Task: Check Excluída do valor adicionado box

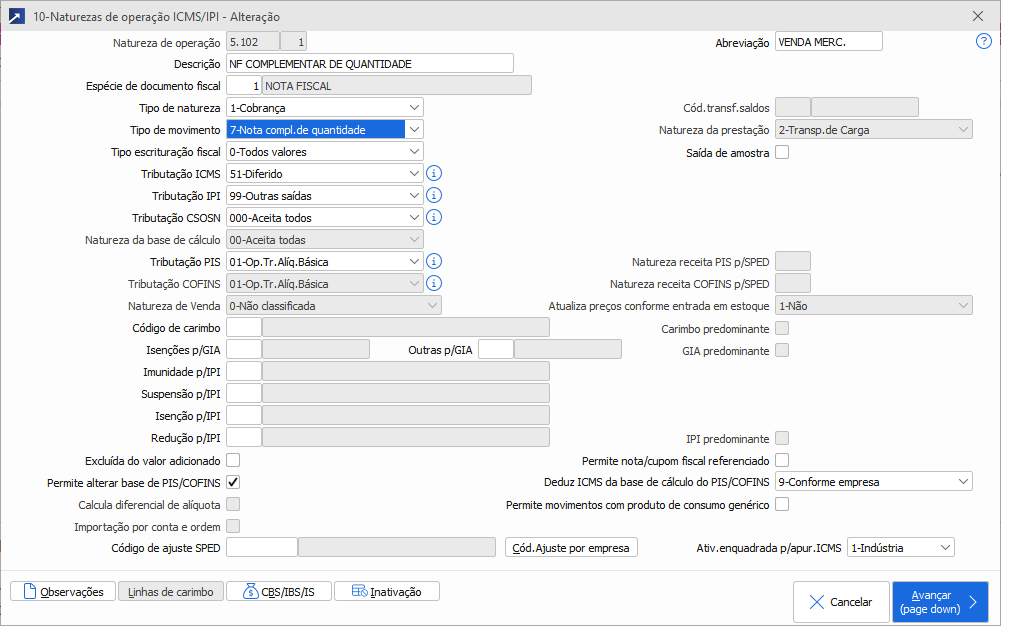Action: pyautogui.click(x=233, y=460)
